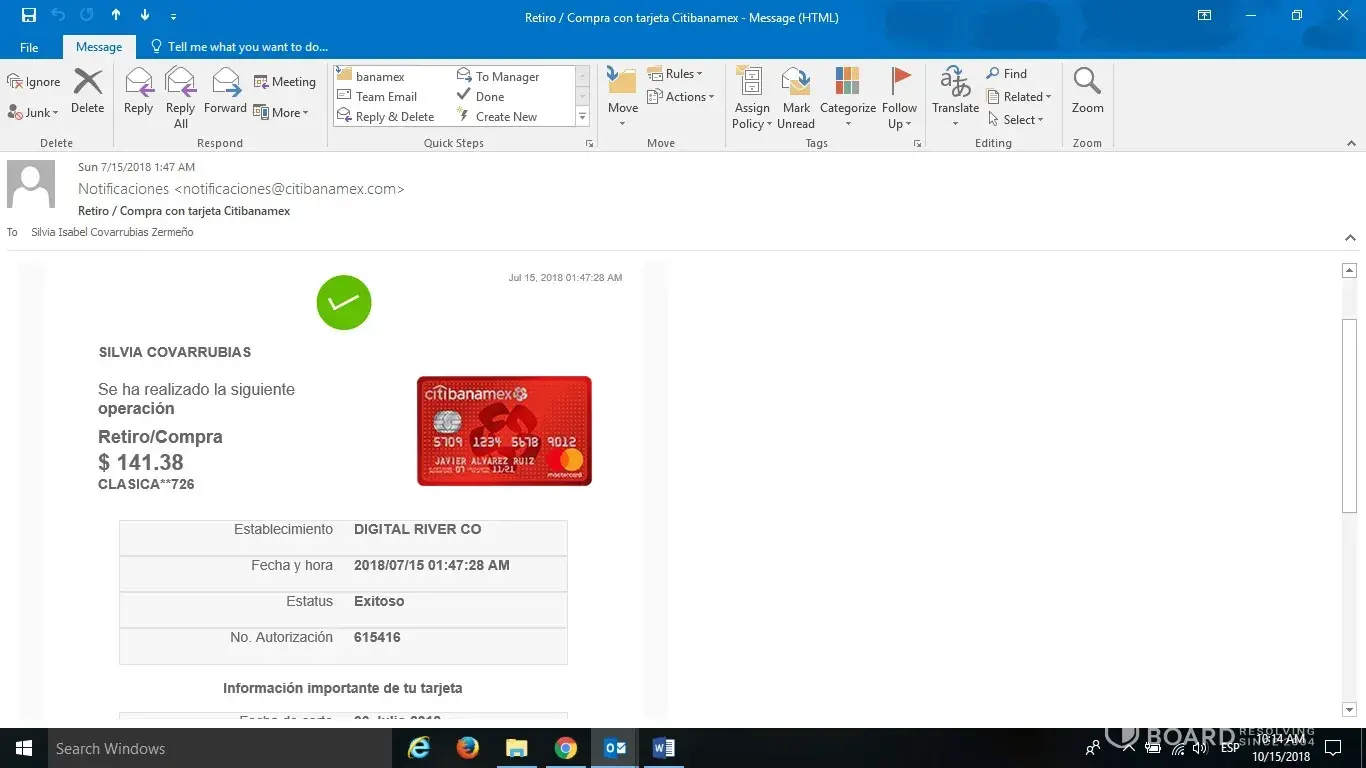Screen dimensions: 1366x768
Task: Click the sender address notificaciones@citibanamex.com
Action: pos(290,189)
